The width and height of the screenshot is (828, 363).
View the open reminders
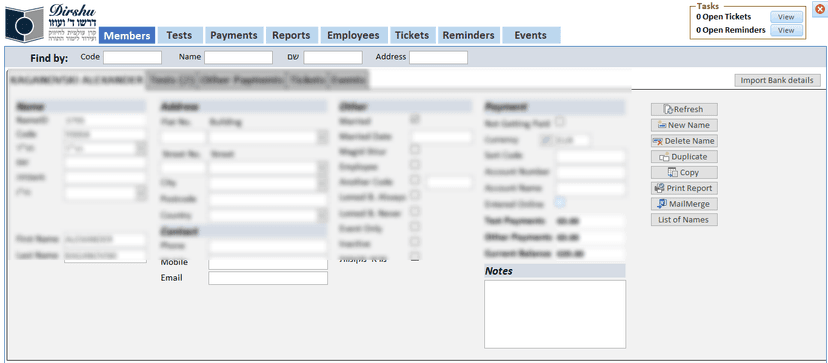(786, 31)
